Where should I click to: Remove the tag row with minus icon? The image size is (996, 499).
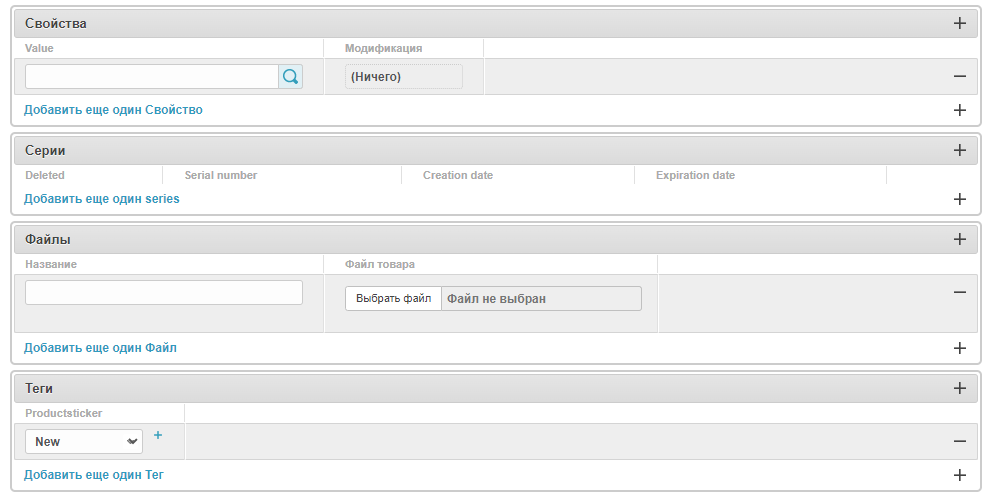[x=960, y=441]
